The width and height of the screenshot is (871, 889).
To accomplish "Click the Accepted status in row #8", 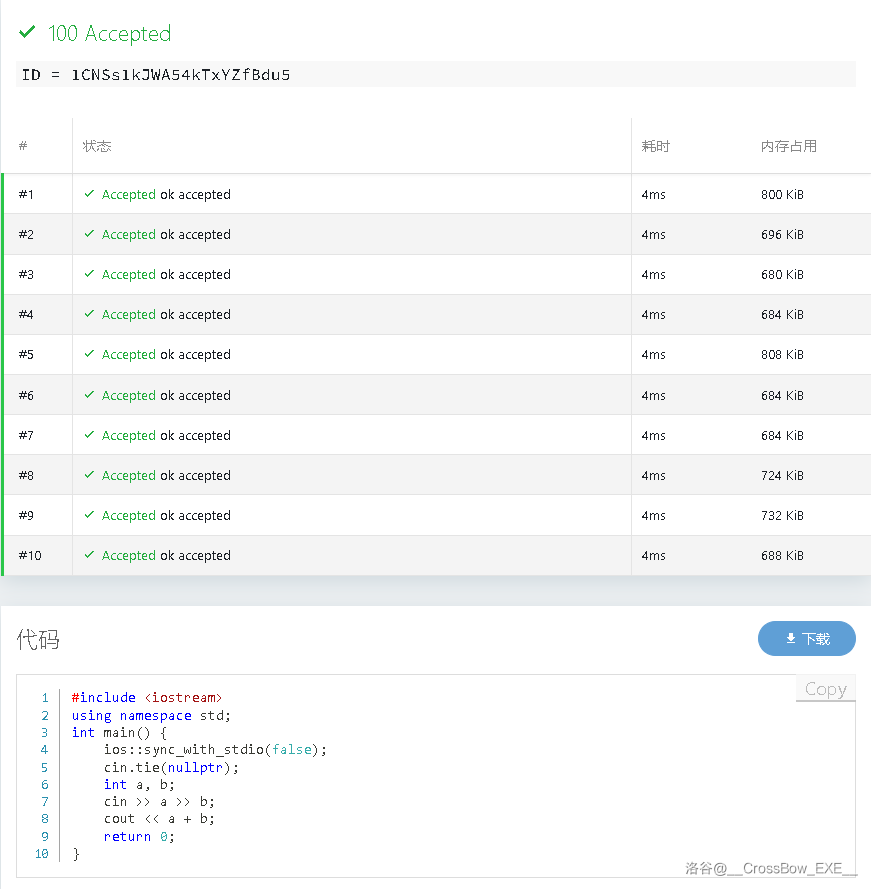I will point(129,476).
